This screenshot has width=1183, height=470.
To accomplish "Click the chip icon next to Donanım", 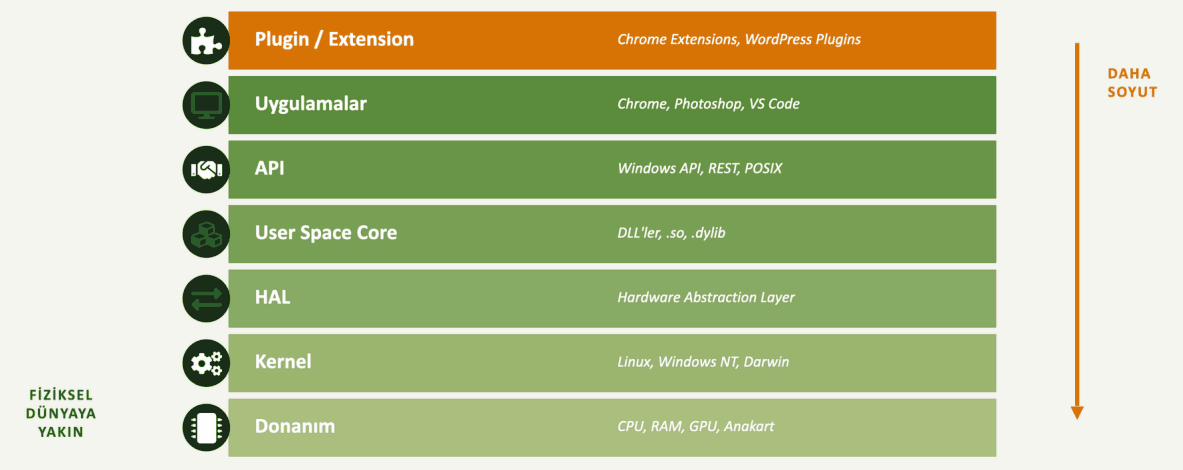I will point(206,427).
